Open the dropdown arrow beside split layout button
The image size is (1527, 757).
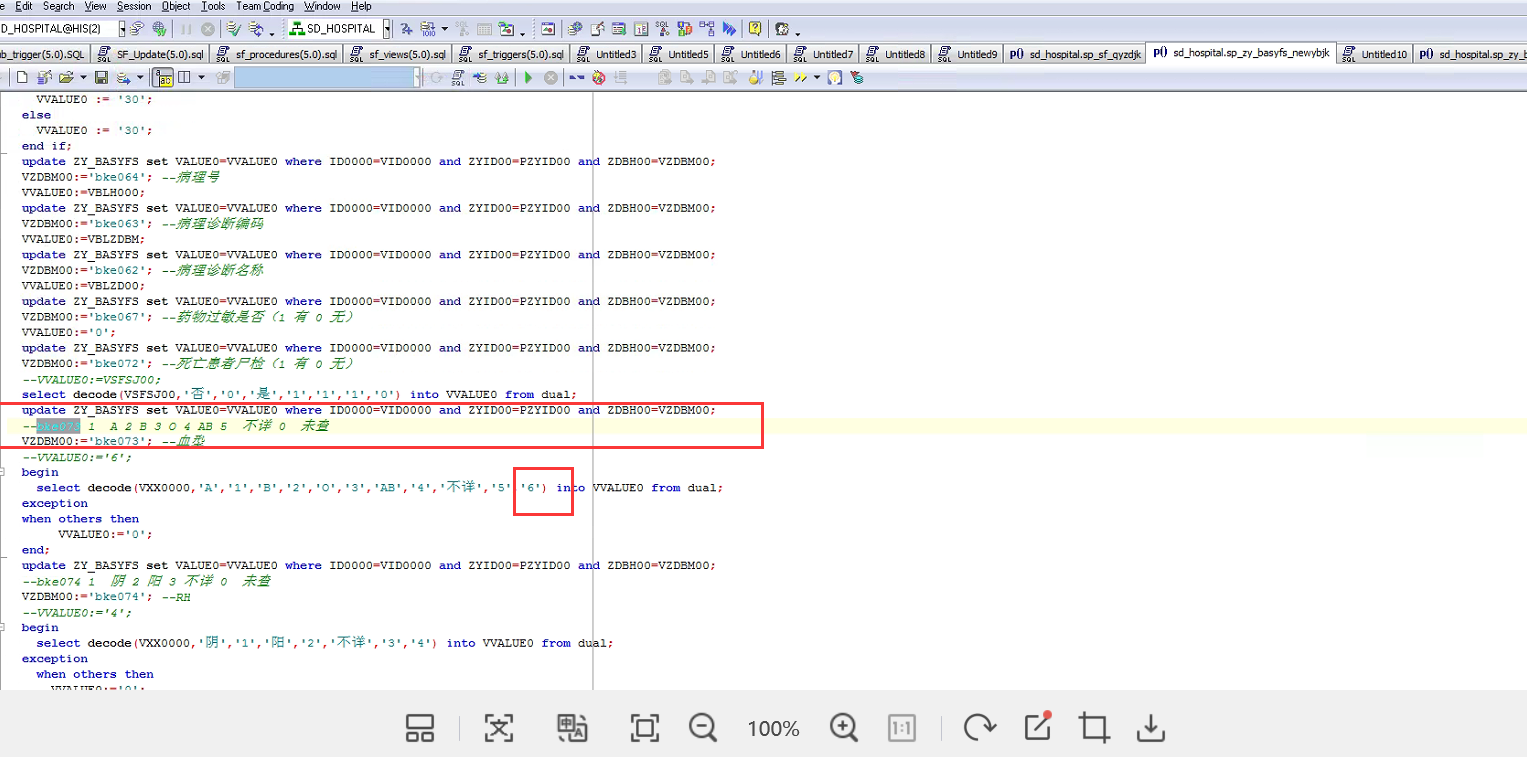[x=201, y=77]
